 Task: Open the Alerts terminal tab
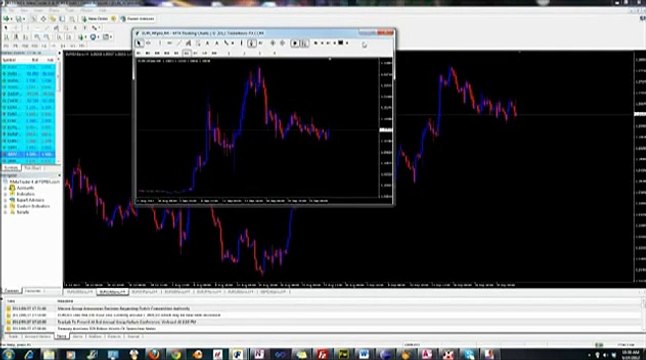tap(77, 337)
